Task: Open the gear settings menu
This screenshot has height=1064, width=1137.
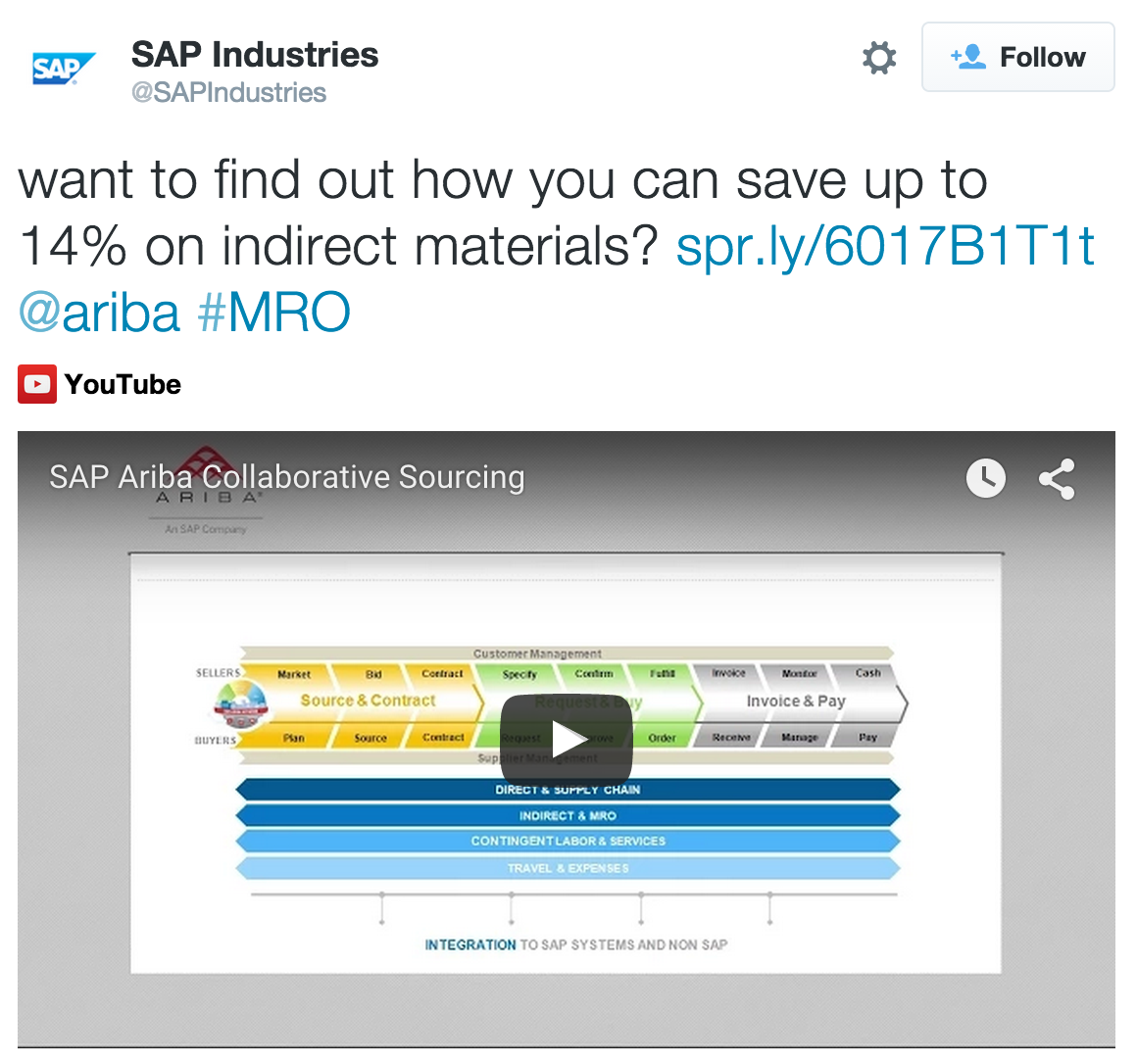Action: pos(878,58)
